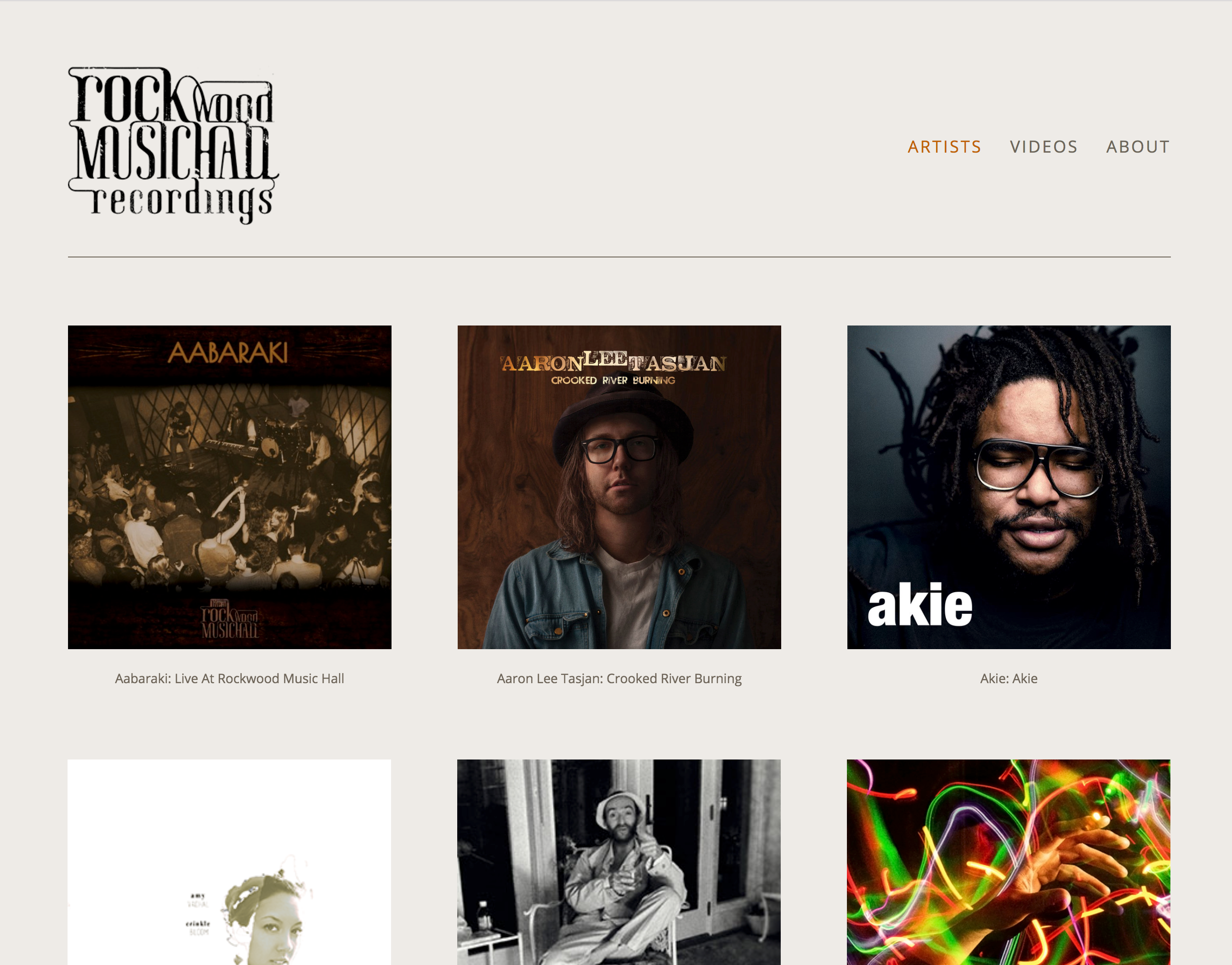Click the white 'akie' text on cover
The height and width of the screenshot is (965, 1232).
pos(920,605)
